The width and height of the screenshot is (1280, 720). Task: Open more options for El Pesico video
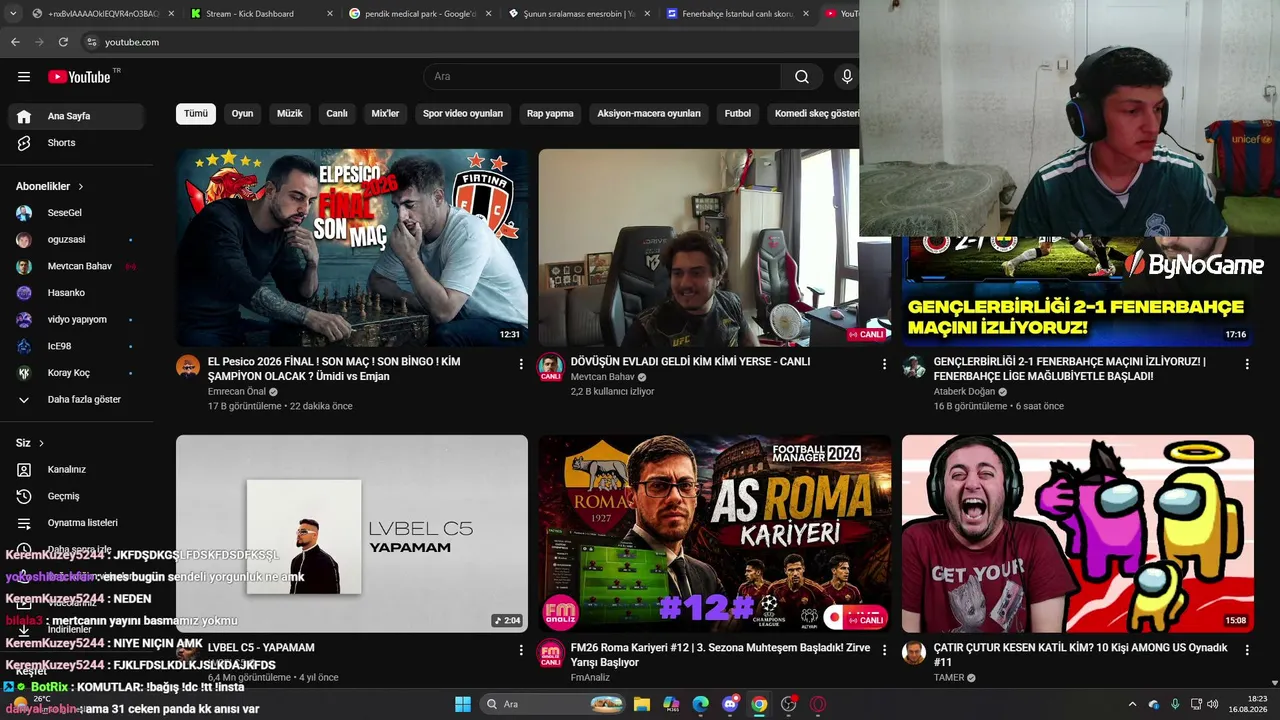pos(521,365)
